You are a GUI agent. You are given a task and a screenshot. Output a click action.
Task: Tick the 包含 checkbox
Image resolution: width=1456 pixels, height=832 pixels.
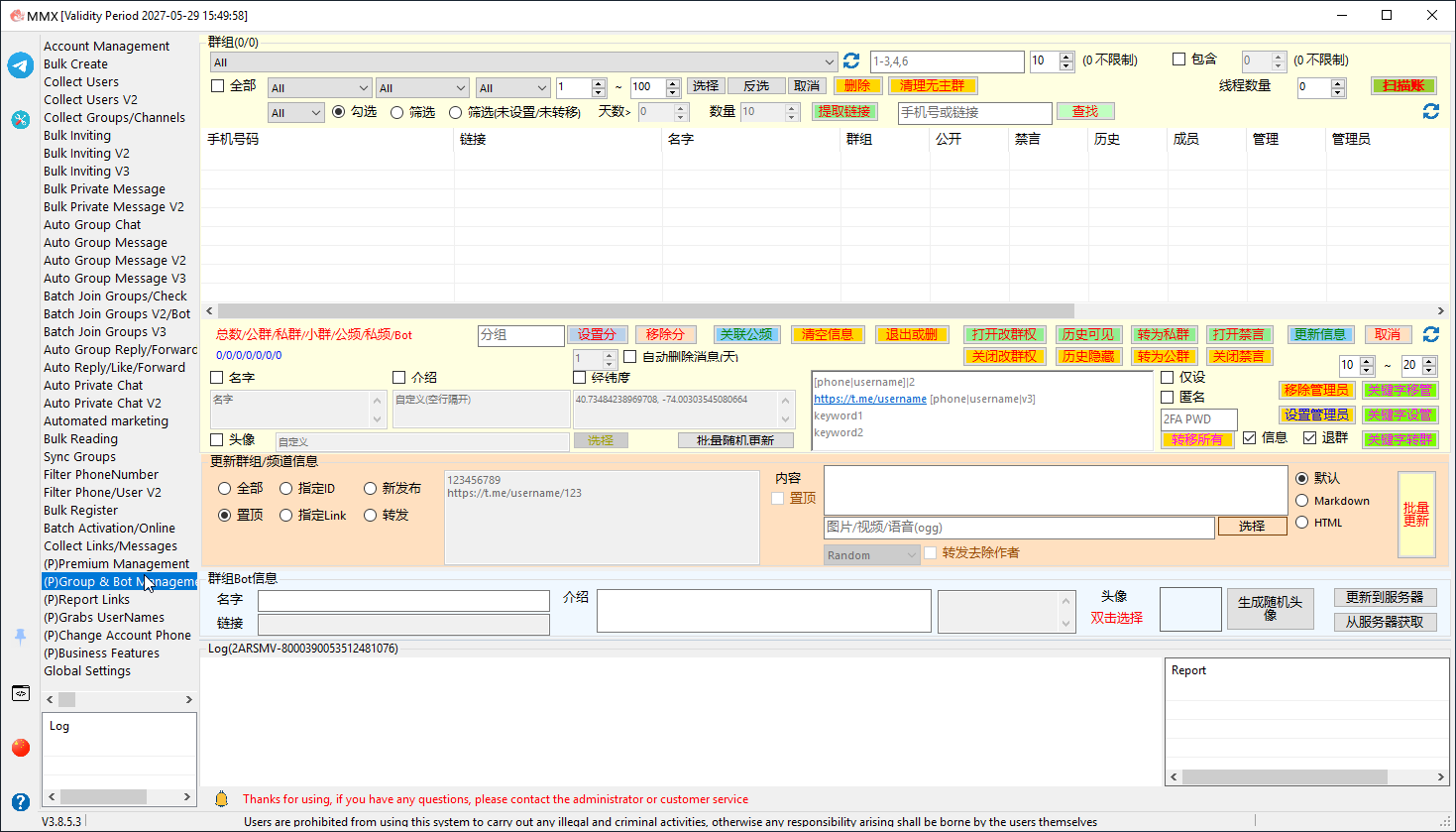click(x=1179, y=59)
